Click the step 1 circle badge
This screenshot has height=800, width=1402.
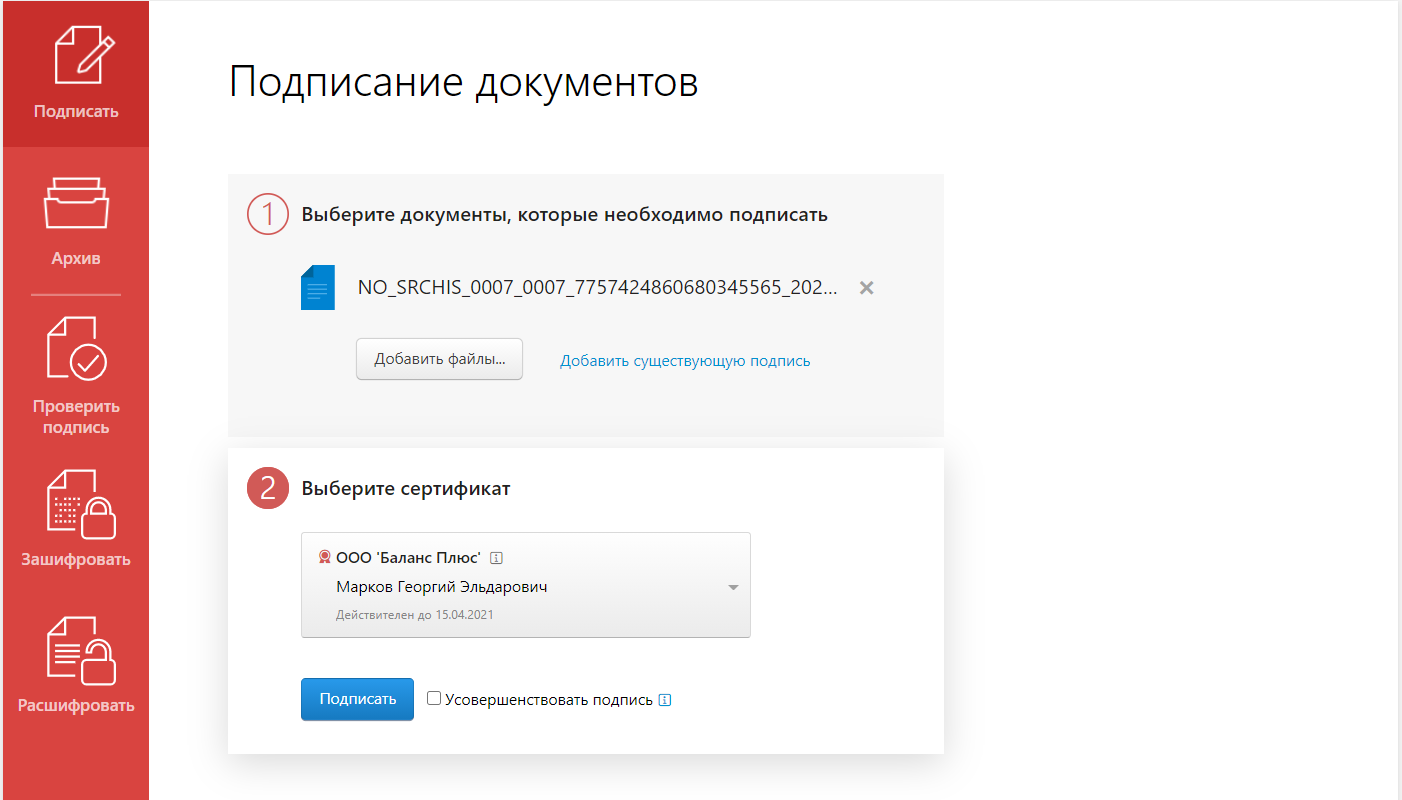click(268, 214)
